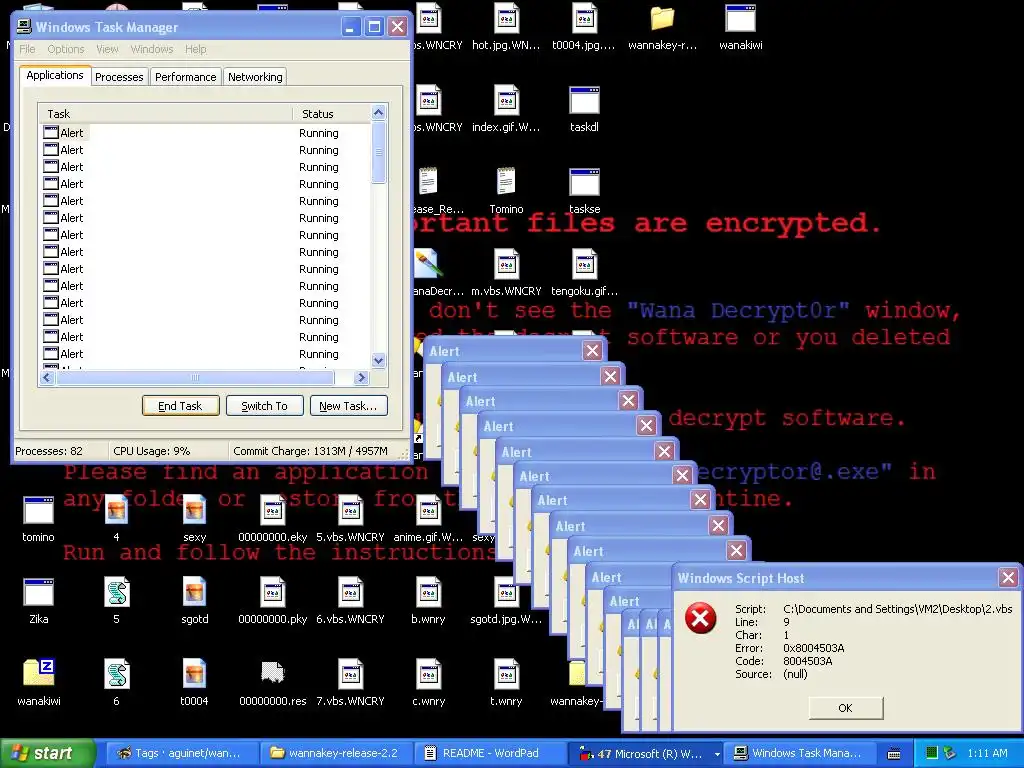
Task: Select the tengoku.gif... file icon
Action: 584,264
